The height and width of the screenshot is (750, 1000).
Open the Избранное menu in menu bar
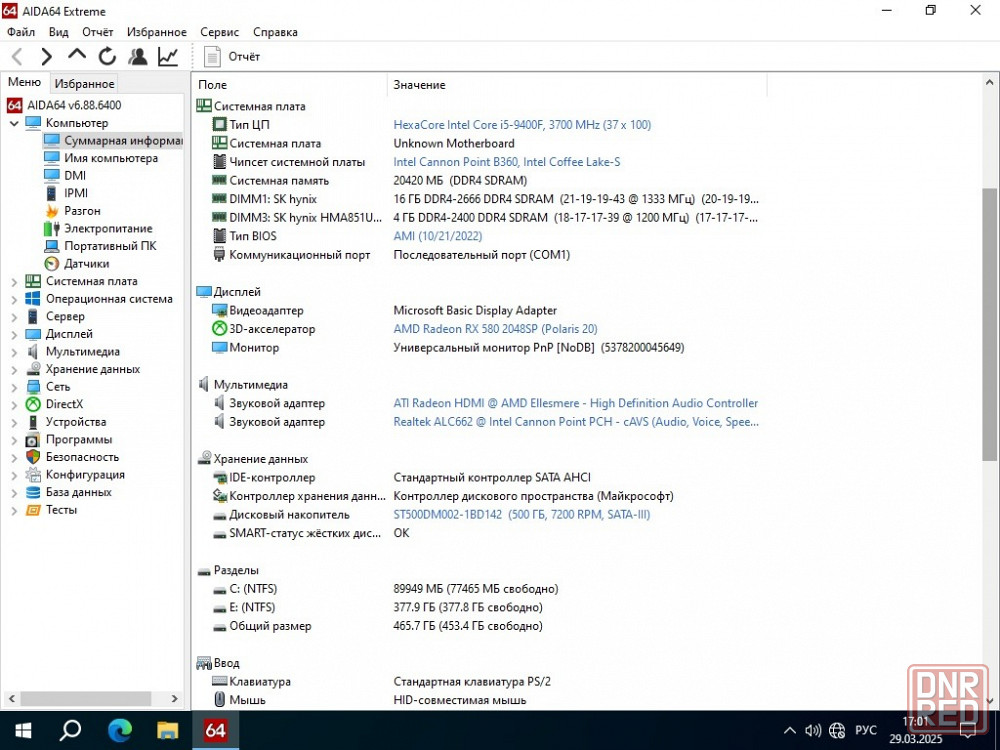click(x=157, y=32)
